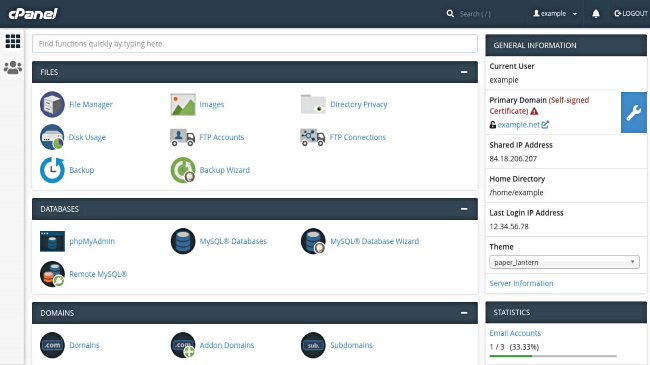The height and width of the screenshot is (365, 650).
Task: Open the Server Information link
Action: point(521,283)
